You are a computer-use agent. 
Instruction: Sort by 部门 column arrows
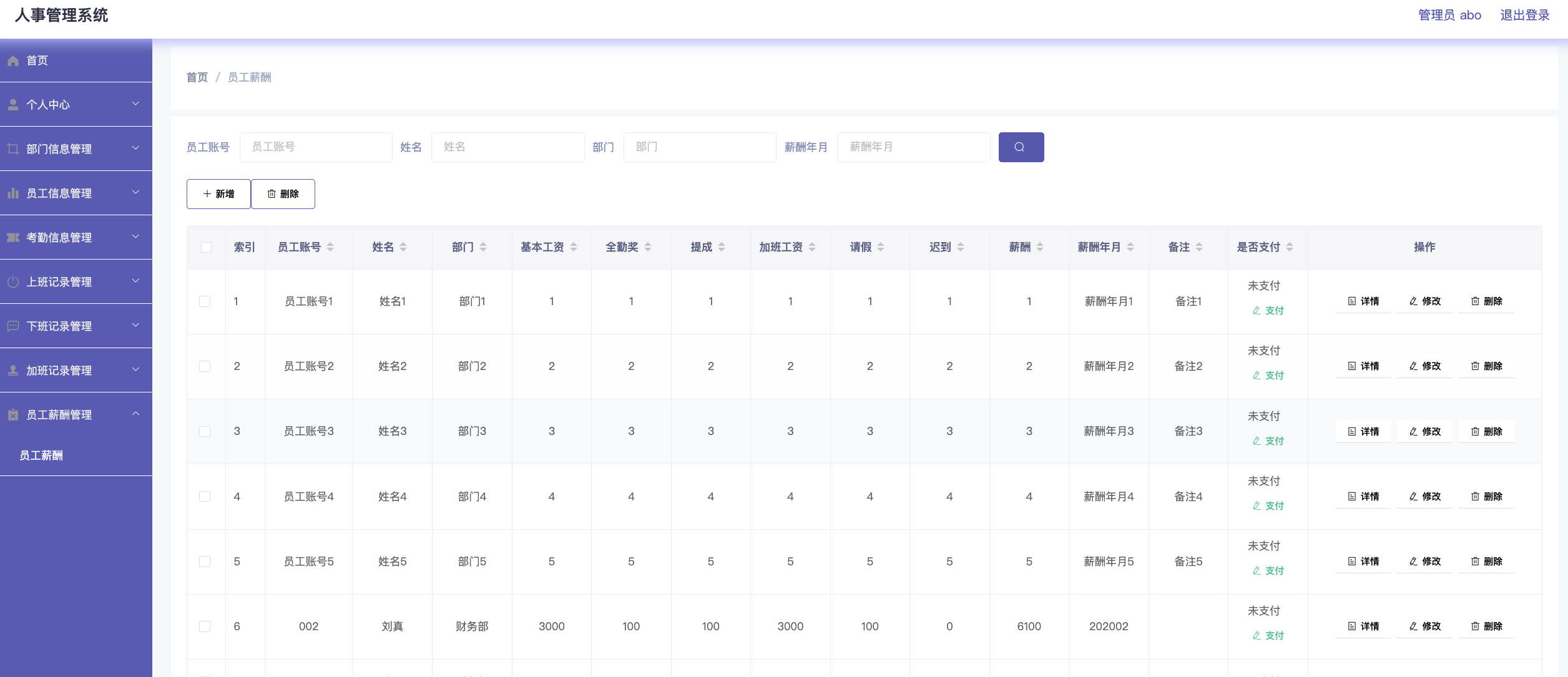(x=483, y=247)
